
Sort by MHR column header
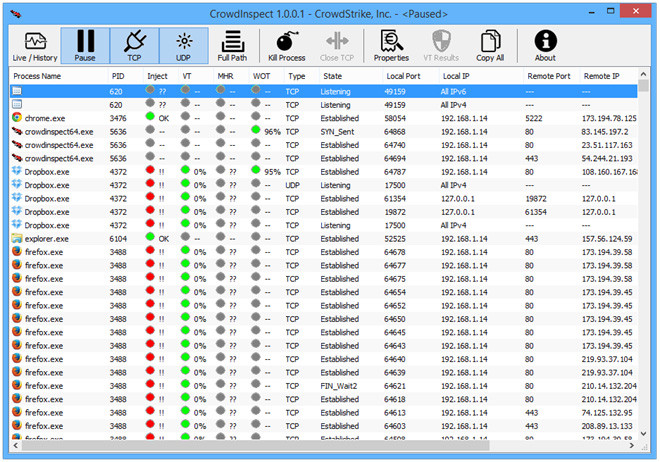click(225, 76)
